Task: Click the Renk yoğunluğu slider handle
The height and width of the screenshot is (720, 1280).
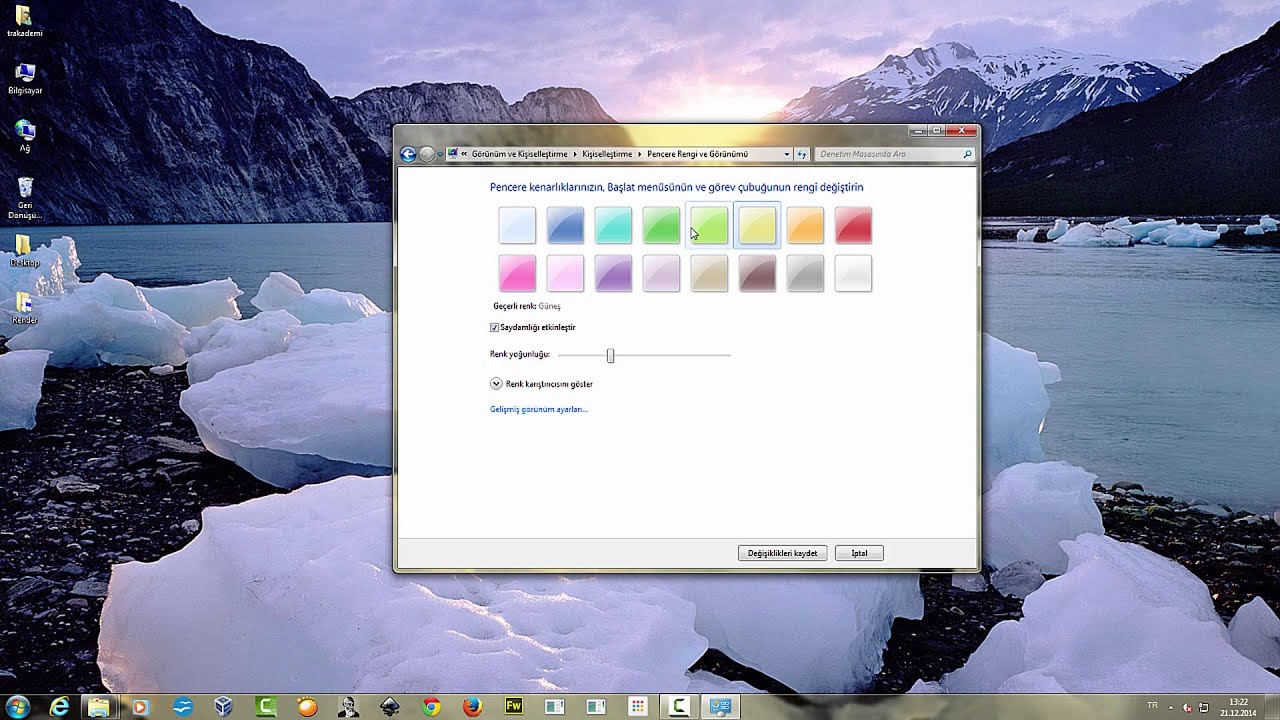Action: click(x=611, y=355)
